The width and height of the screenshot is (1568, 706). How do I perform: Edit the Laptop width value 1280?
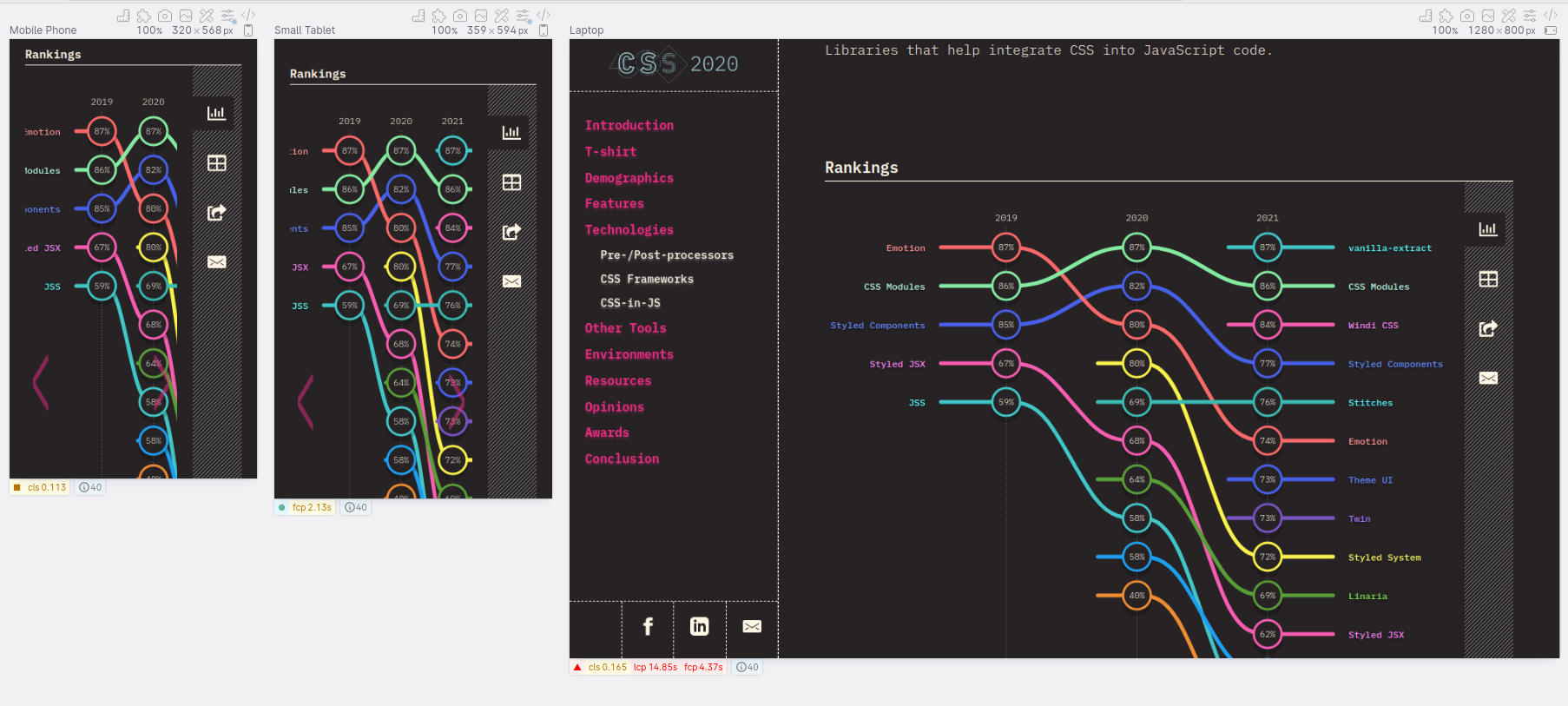[x=1481, y=30]
